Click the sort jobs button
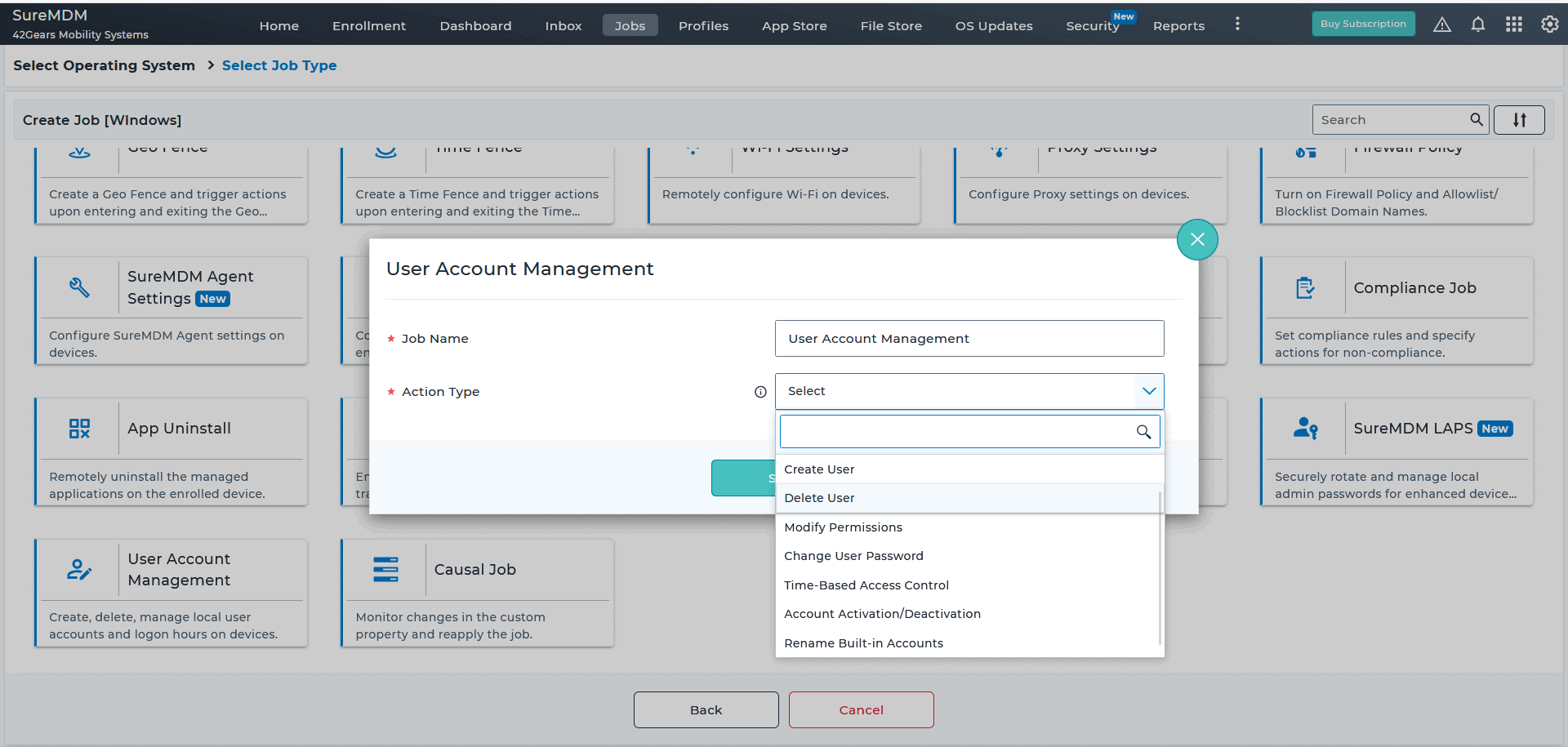This screenshot has width=1568, height=747. (1519, 120)
